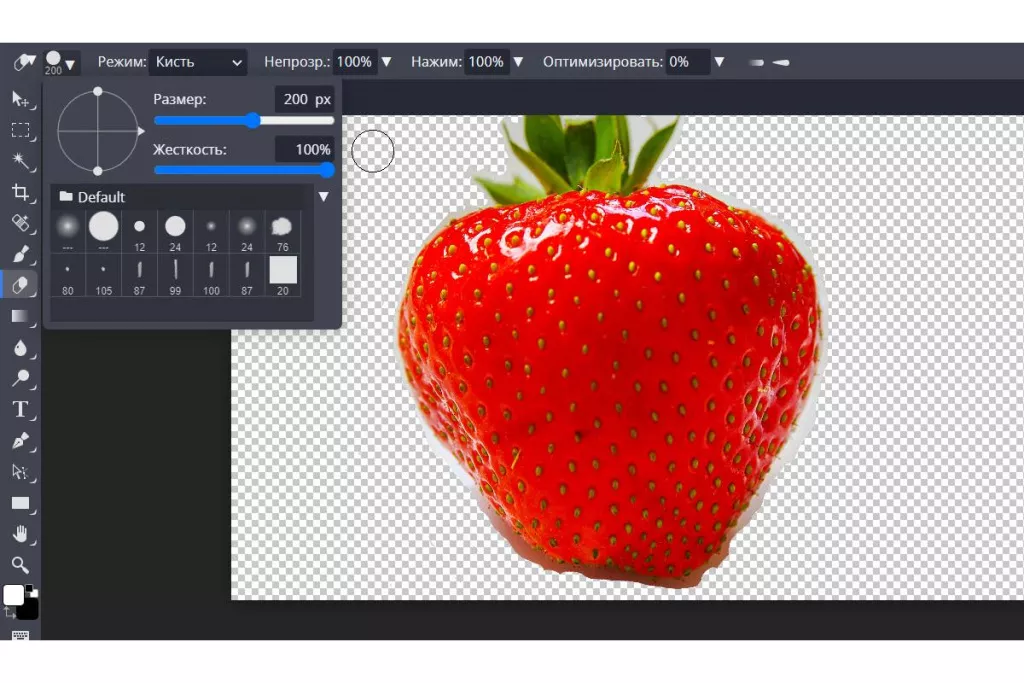Activate the Magic Wand tool

(x=20, y=161)
